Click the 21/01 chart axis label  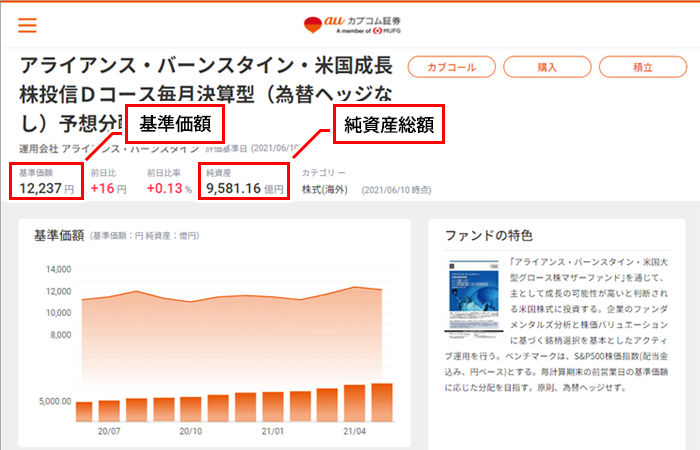[x=272, y=431]
